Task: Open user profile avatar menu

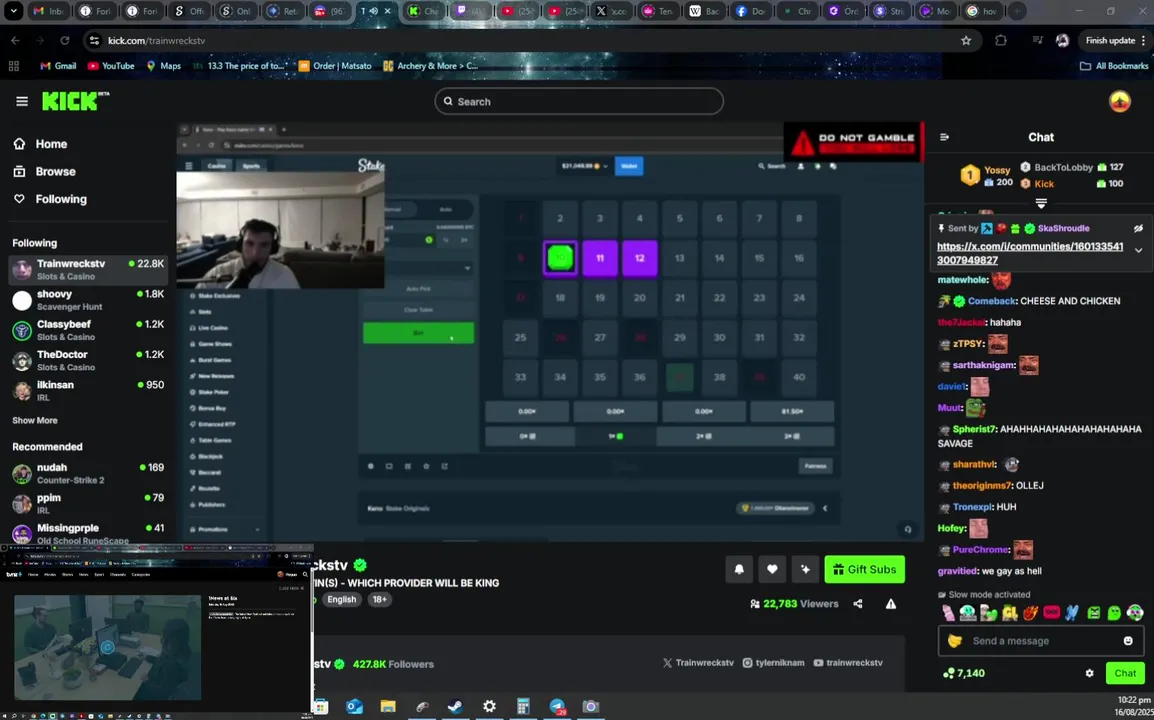Action: [x=1119, y=101]
